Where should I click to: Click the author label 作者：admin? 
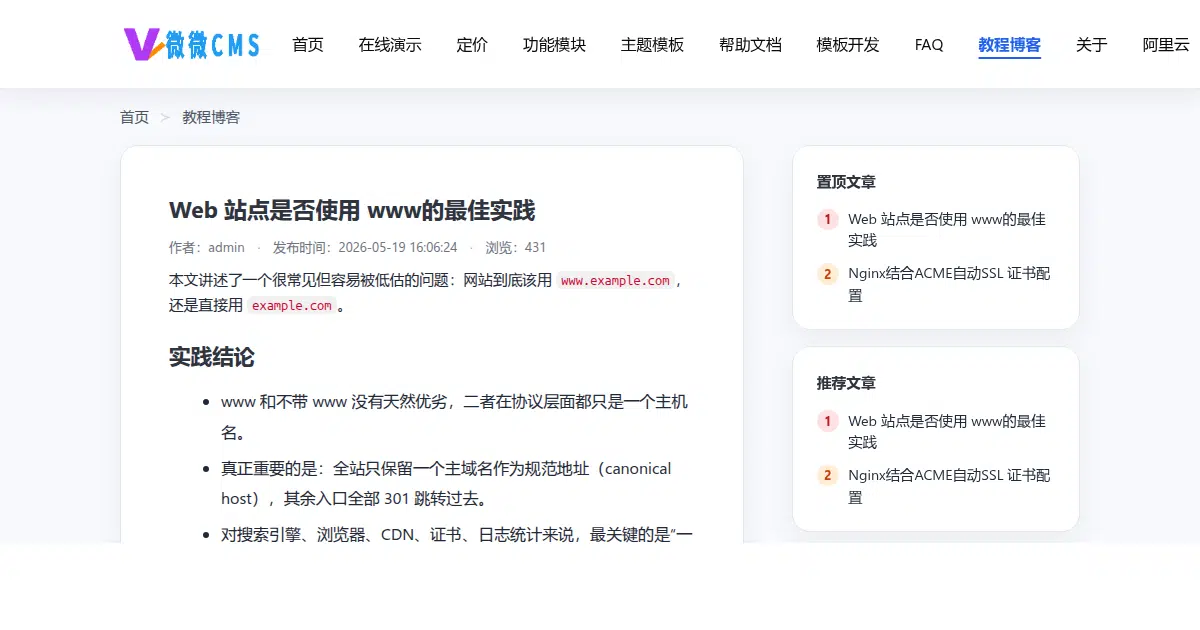(207, 247)
